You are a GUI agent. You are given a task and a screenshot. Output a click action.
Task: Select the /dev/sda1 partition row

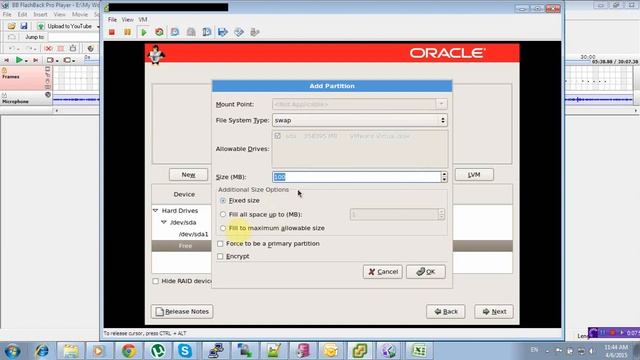point(193,234)
